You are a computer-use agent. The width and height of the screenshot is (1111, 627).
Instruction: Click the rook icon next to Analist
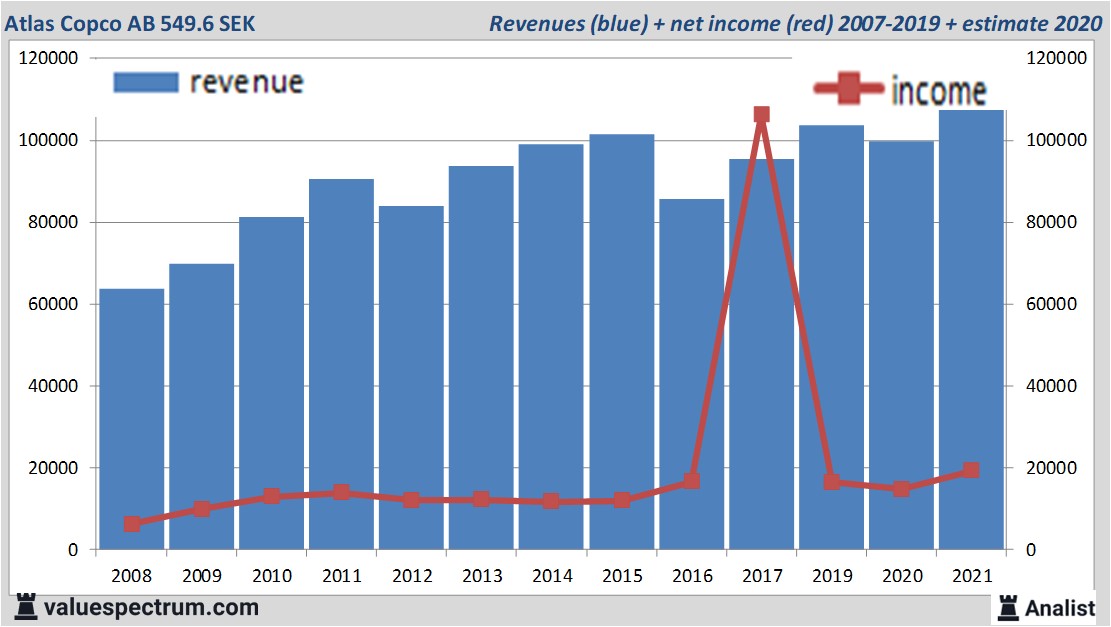coord(1007,606)
